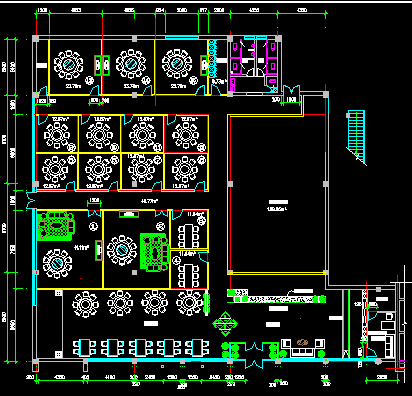412x396 pixels.
Task: Pick the green diamond floor pattern in the lobby
Action: click(225, 323)
